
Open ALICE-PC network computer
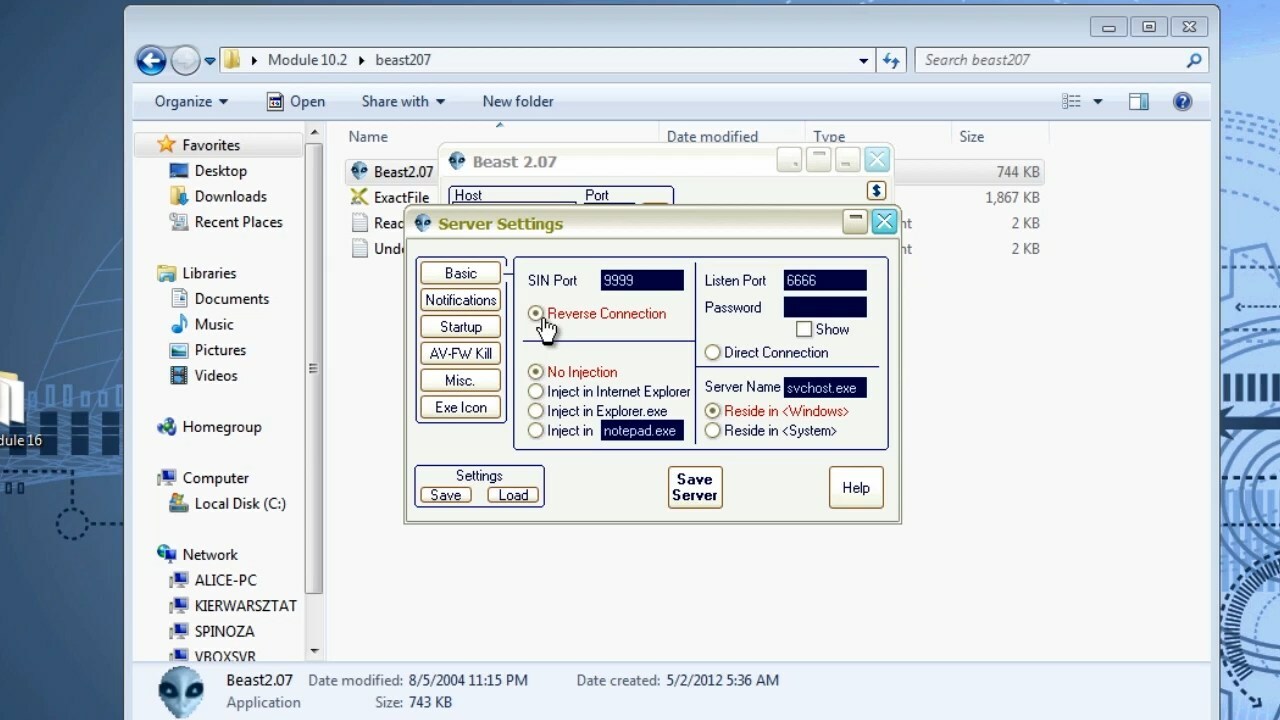[x=225, y=580]
